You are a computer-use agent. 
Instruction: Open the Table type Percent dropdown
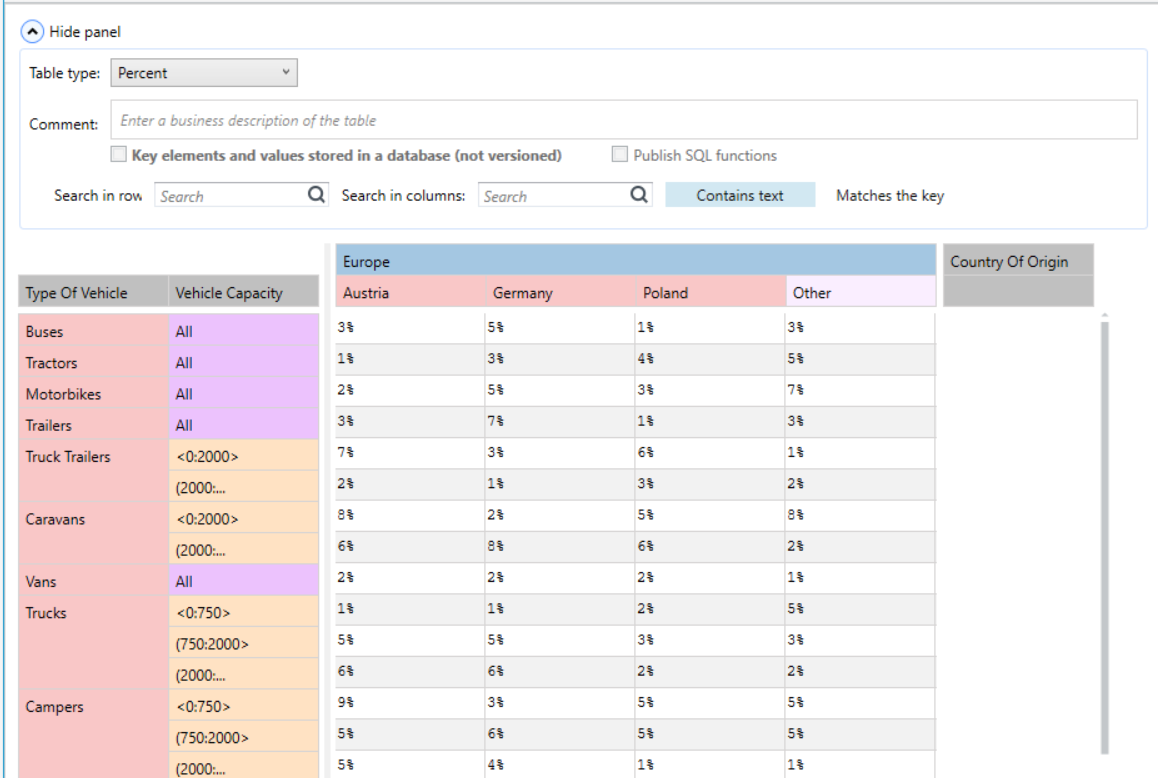[204, 73]
